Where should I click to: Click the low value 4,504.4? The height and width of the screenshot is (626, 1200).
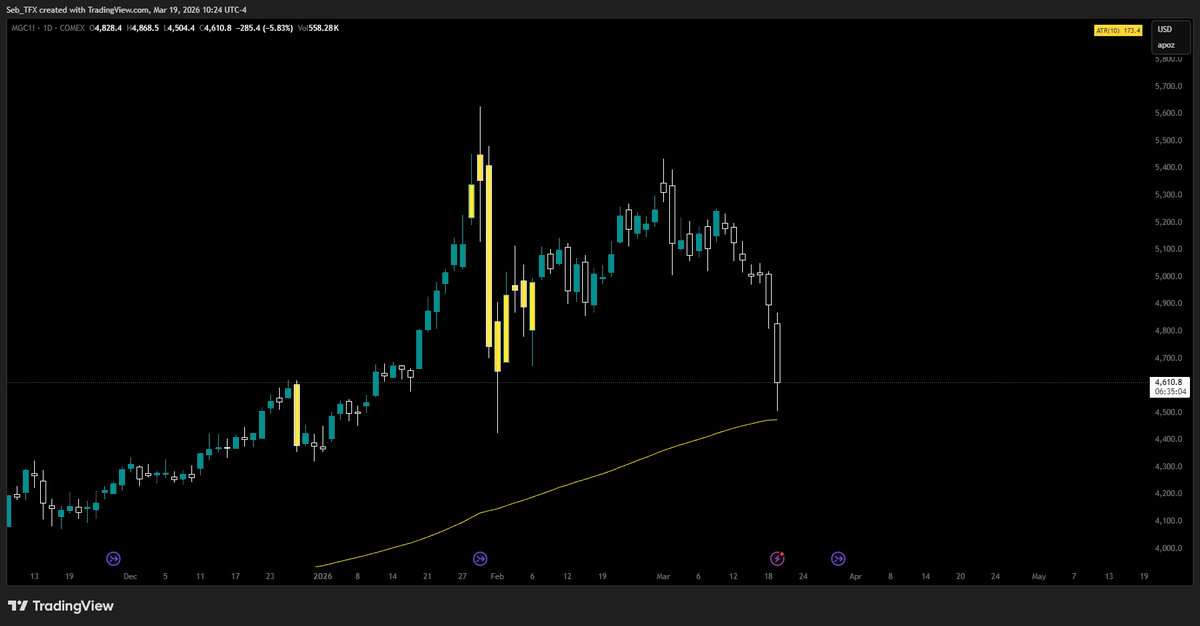coord(182,28)
